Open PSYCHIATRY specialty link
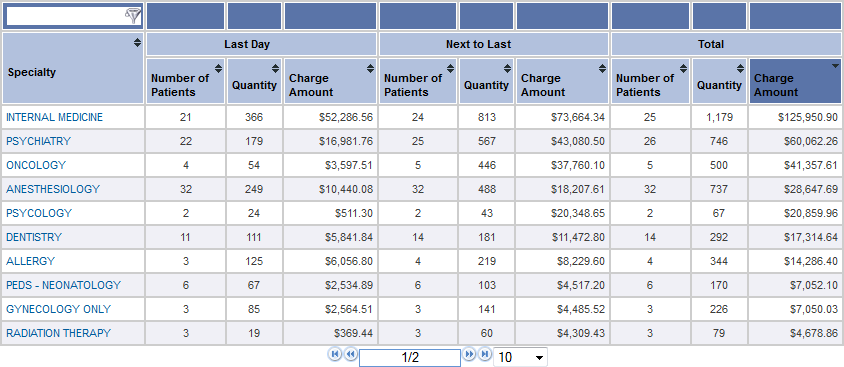Image resolution: width=844 pixels, height=367 pixels. [x=38, y=141]
